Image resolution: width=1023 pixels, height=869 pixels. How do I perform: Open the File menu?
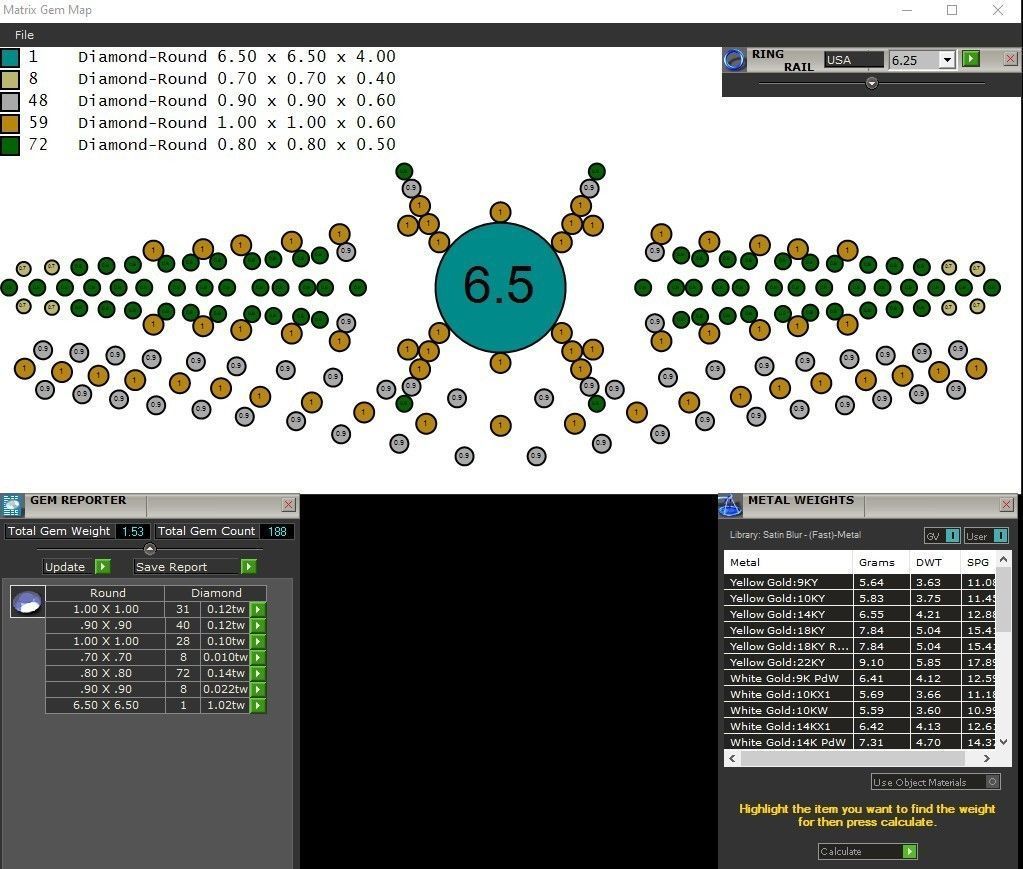click(24, 35)
